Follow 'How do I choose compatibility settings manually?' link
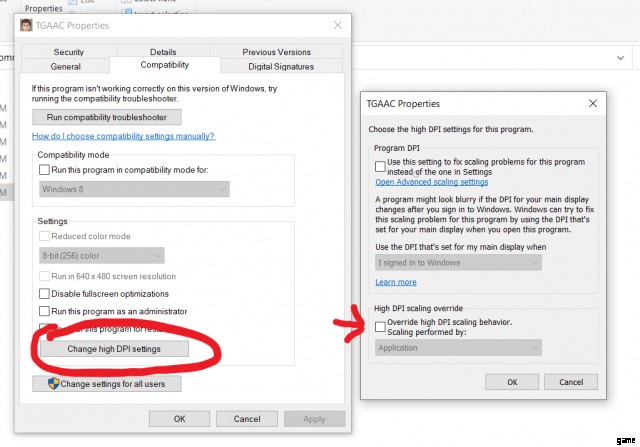The height and width of the screenshot is (447, 640). (123, 136)
